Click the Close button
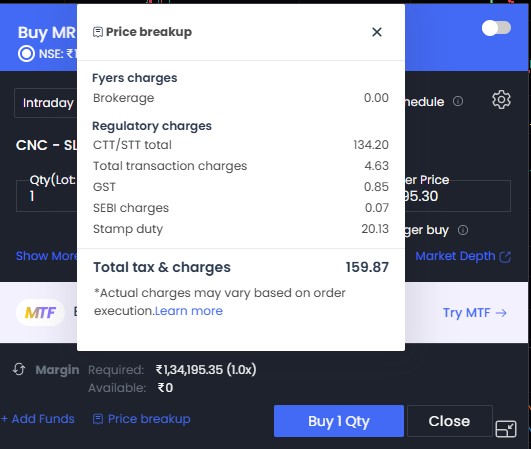The height and width of the screenshot is (449, 531). tap(449, 421)
